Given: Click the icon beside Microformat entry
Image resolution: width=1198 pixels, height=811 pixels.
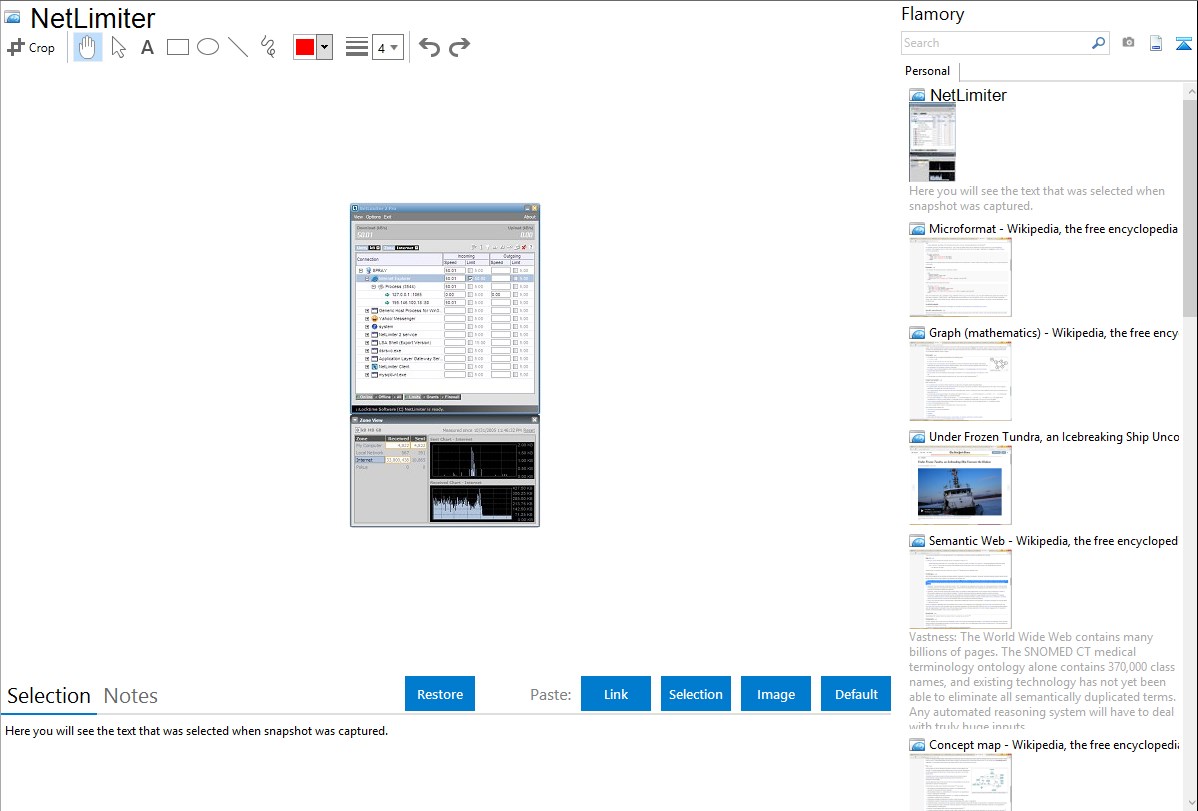Looking at the screenshot, I should tap(917, 229).
